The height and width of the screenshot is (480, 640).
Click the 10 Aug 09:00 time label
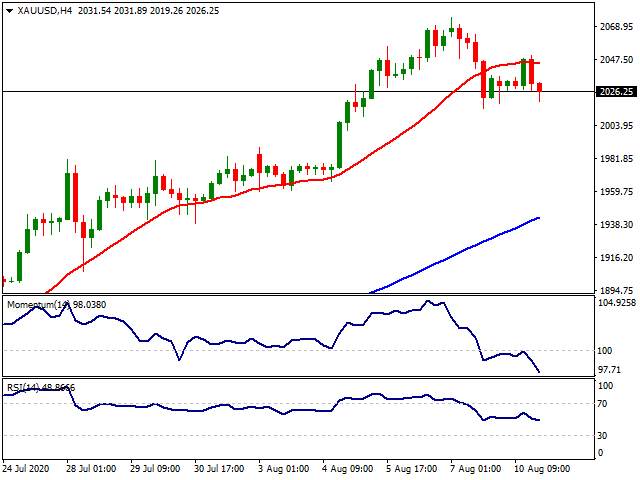[x=542, y=468]
